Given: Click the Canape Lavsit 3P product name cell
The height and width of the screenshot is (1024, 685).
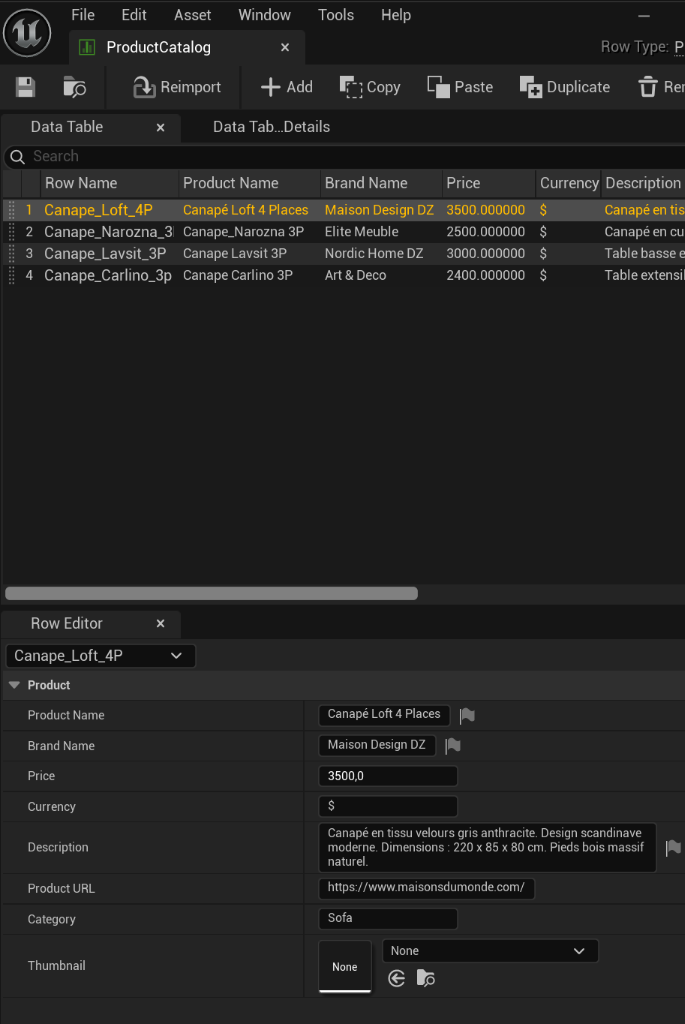Looking at the screenshot, I should [234, 253].
